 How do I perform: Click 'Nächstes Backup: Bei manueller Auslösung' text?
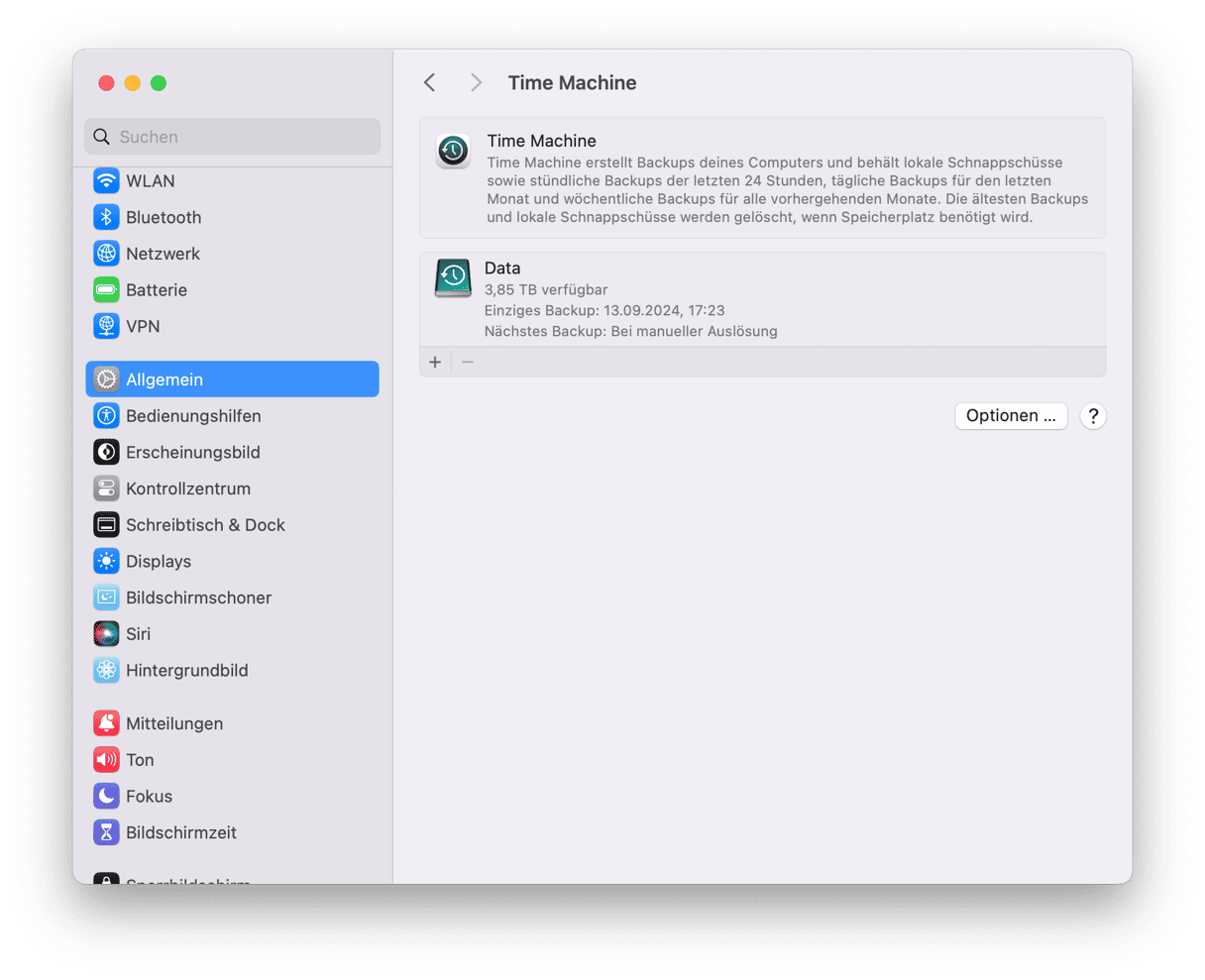click(630, 331)
